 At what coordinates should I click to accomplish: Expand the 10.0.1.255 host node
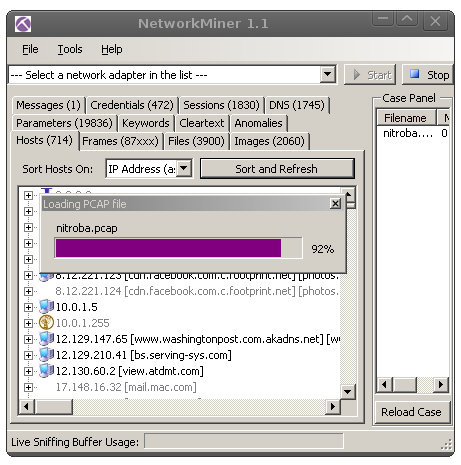pos(29,323)
